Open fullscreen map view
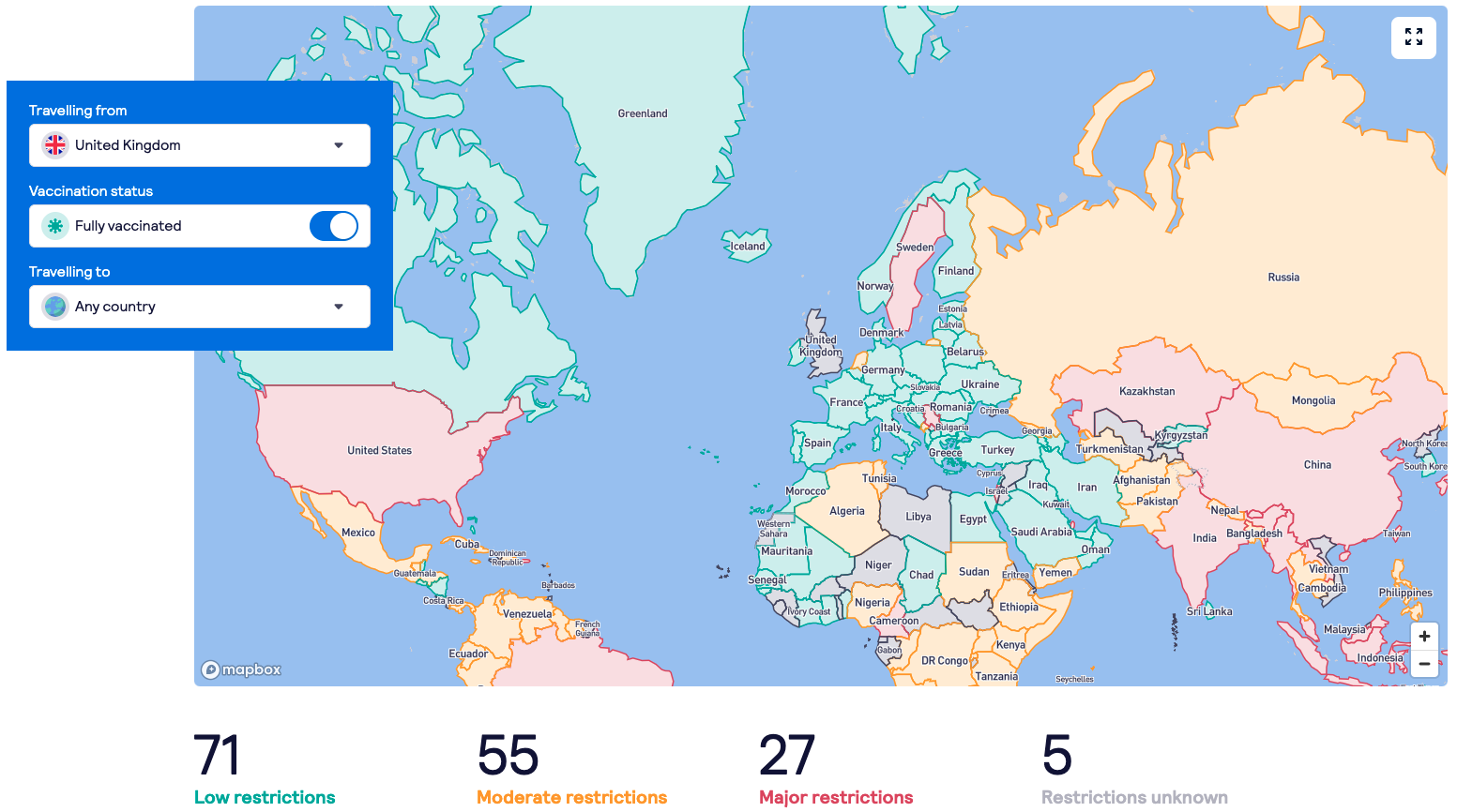This screenshot has width=1457, height=812. [x=1413, y=38]
